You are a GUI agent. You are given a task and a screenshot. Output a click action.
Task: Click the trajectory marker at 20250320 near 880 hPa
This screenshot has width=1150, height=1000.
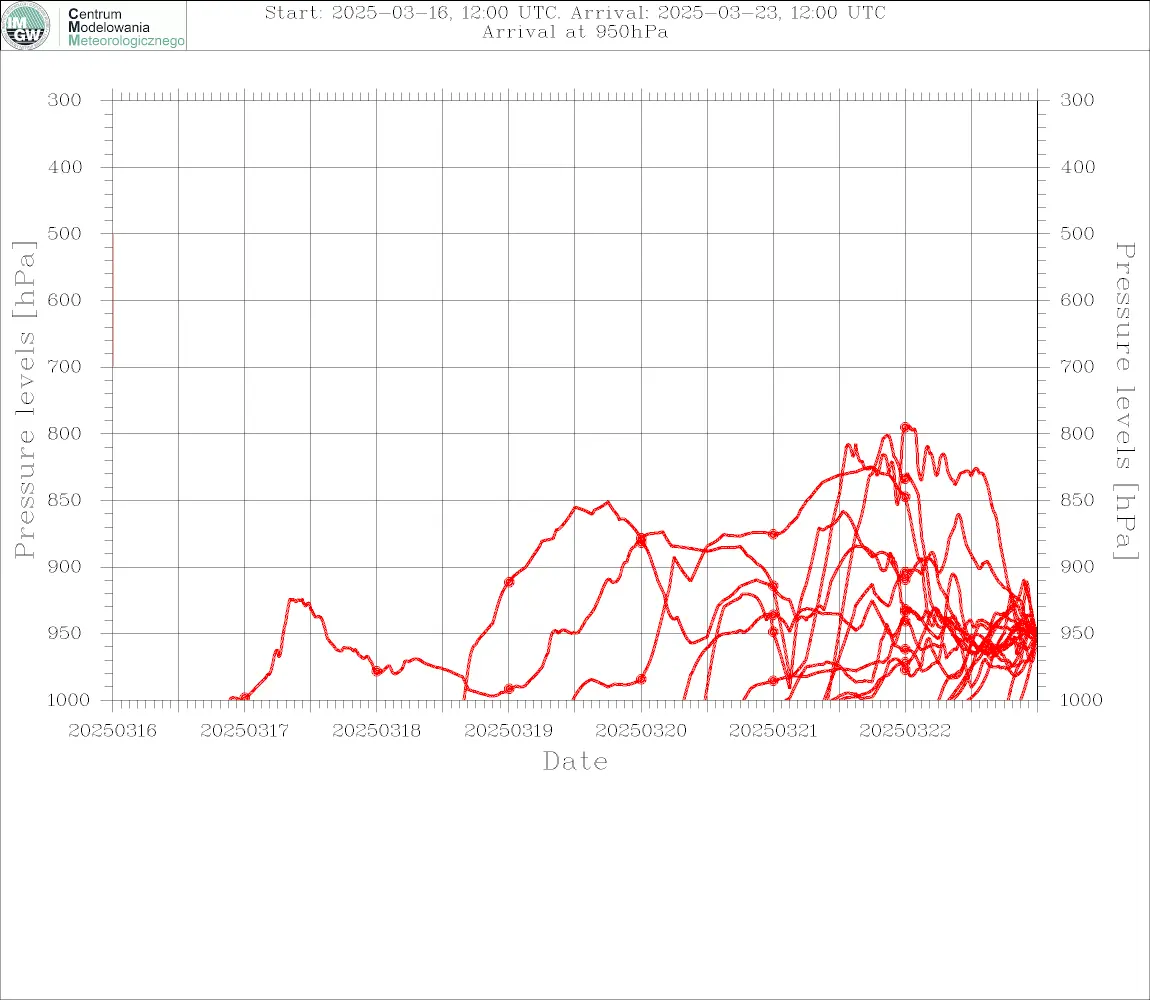click(x=641, y=540)
